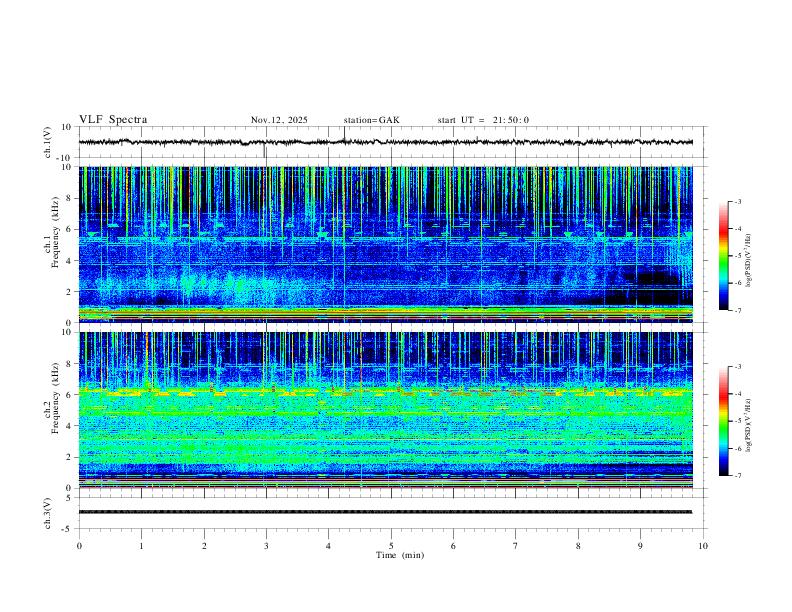Click the "8" kHz tick on ch.1 frequency axis
792x612 pixels.
coord(69,198)
